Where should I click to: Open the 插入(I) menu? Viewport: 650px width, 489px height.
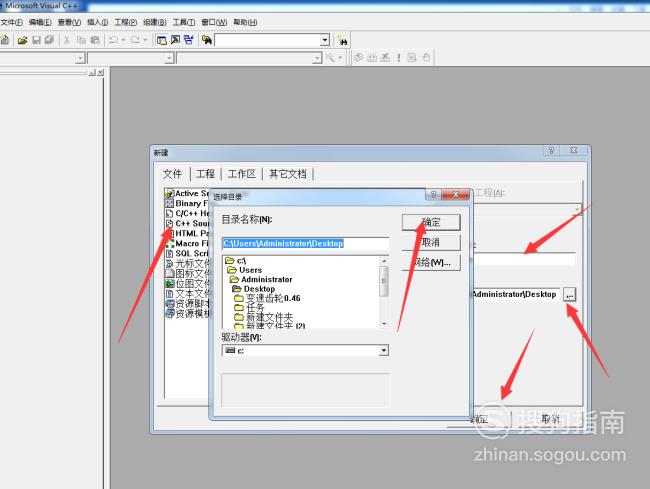(97, 22)
